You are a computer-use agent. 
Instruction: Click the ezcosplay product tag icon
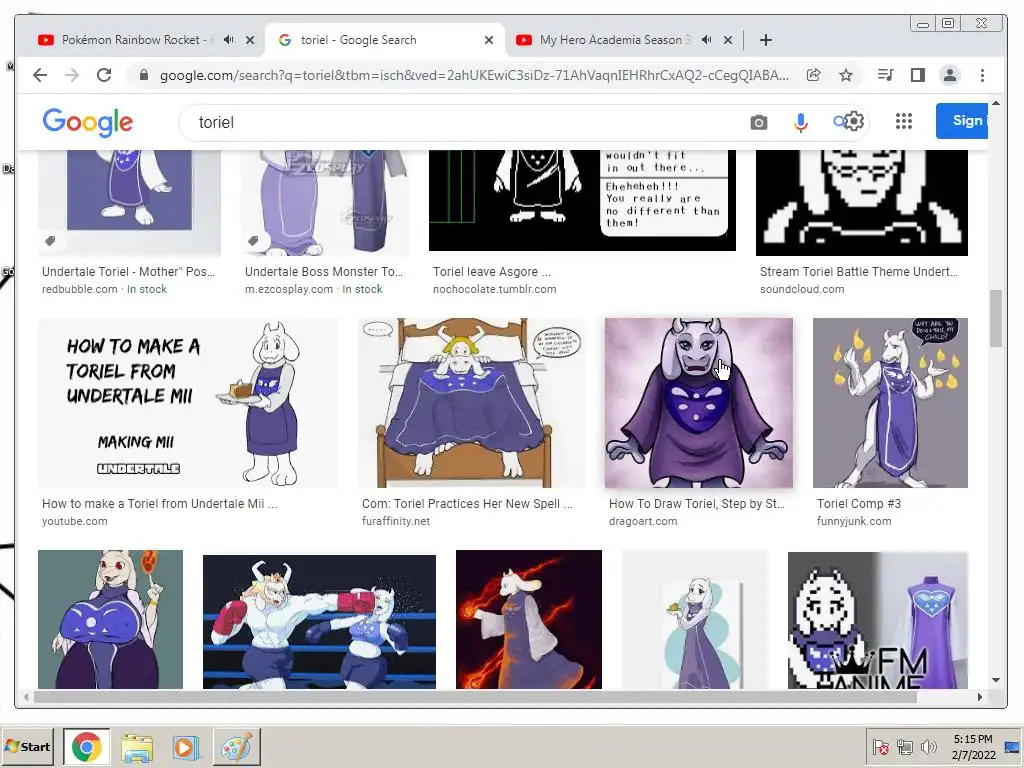[x=253, y=241]
